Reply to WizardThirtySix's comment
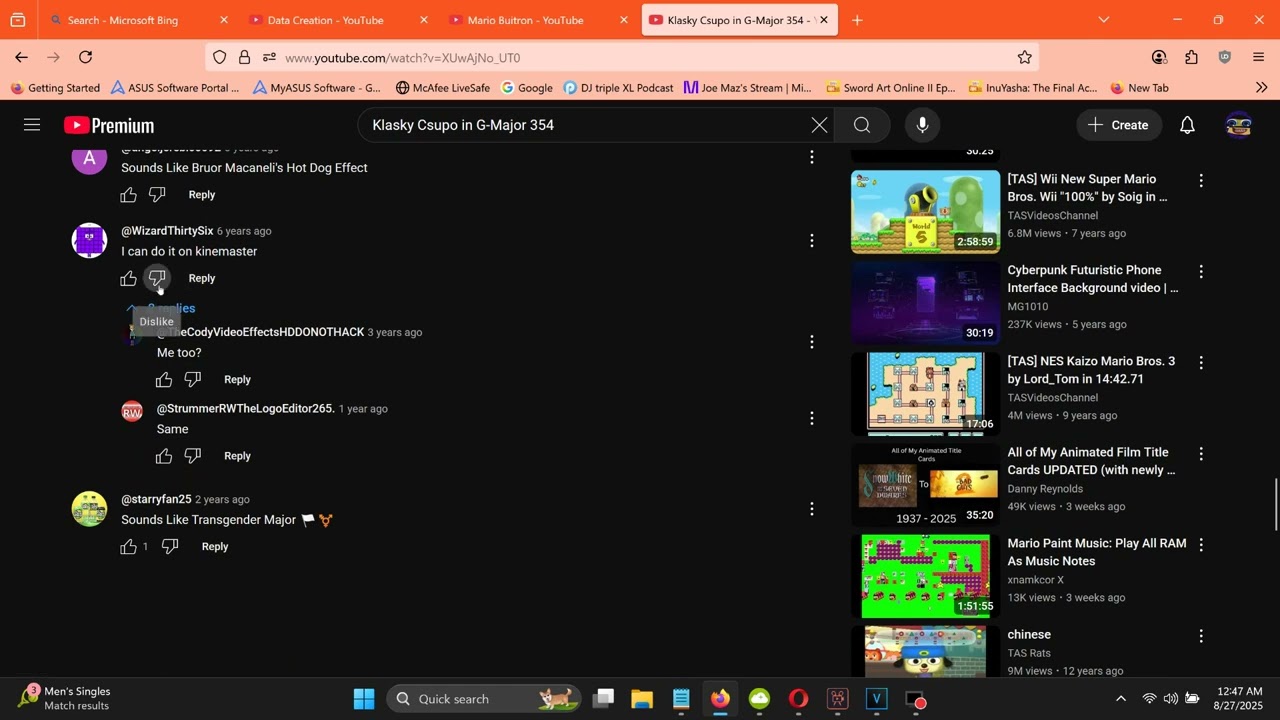This screenshot has width=1280, height=720. (x=202, y=279)
